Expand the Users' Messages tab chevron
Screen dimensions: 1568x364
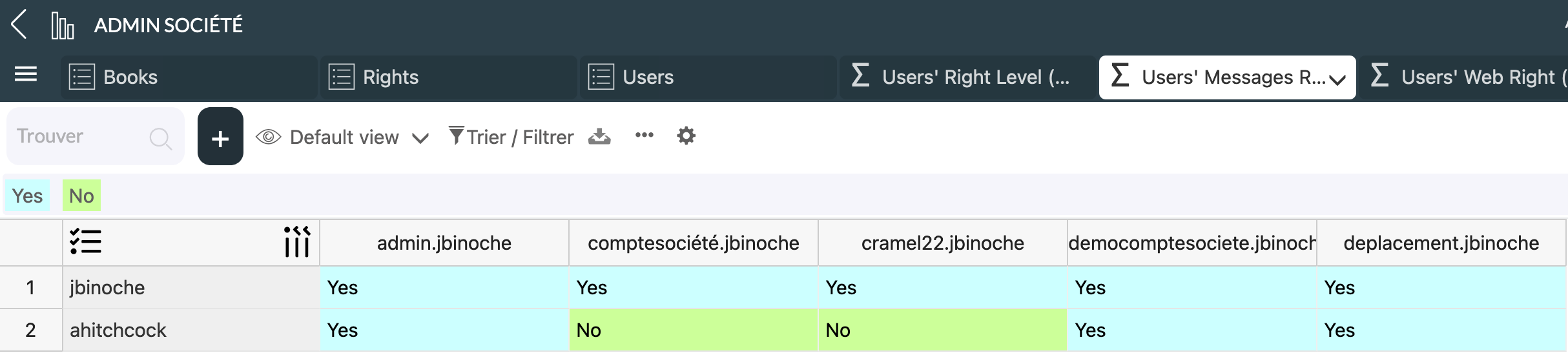pyautogui.click(x=1337, y=80)
